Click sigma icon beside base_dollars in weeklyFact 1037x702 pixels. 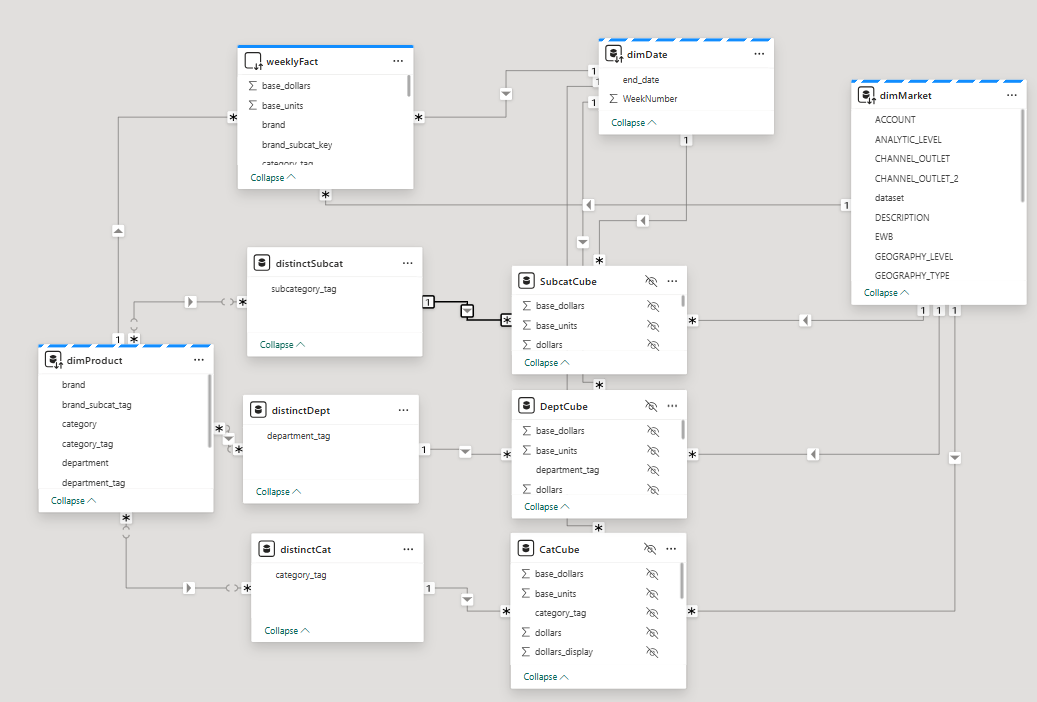click(x=253, y=85)
